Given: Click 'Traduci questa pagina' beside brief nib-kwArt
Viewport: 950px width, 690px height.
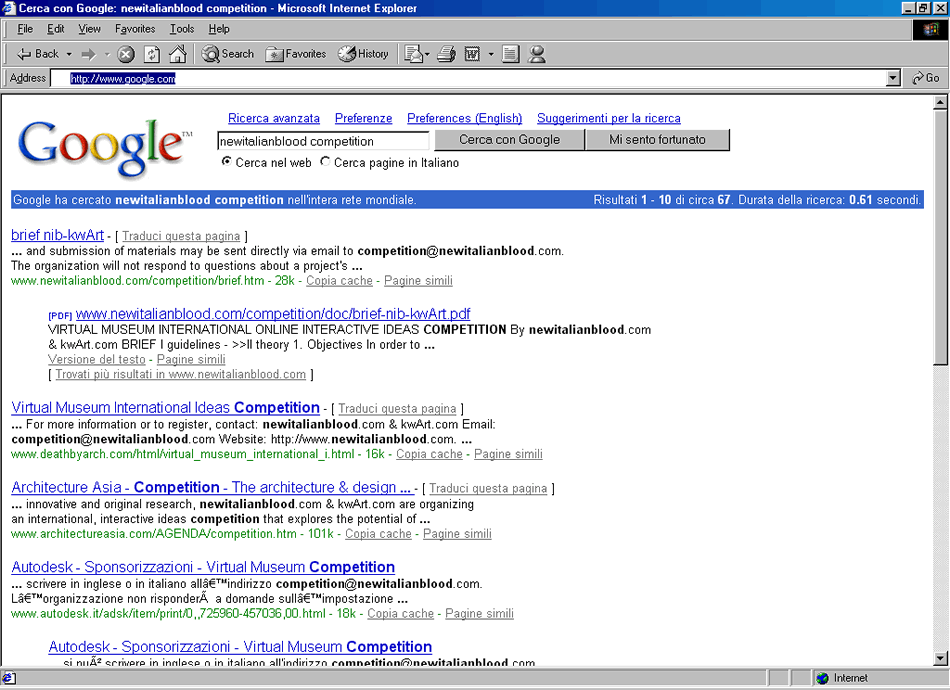Looking at the screenshot, I should click(181, 236).
